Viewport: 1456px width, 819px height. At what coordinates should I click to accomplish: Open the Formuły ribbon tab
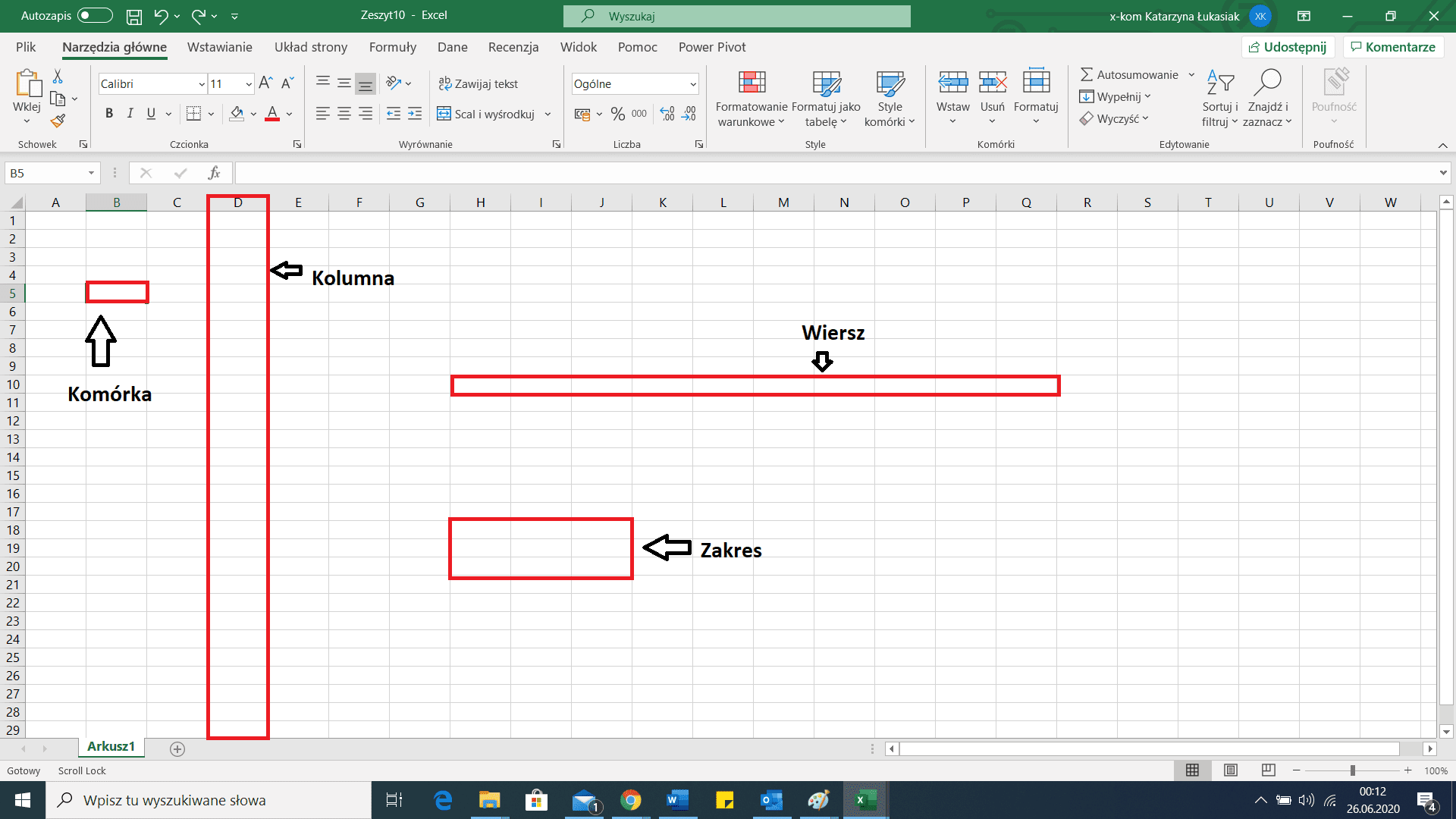tap(392, 47)
